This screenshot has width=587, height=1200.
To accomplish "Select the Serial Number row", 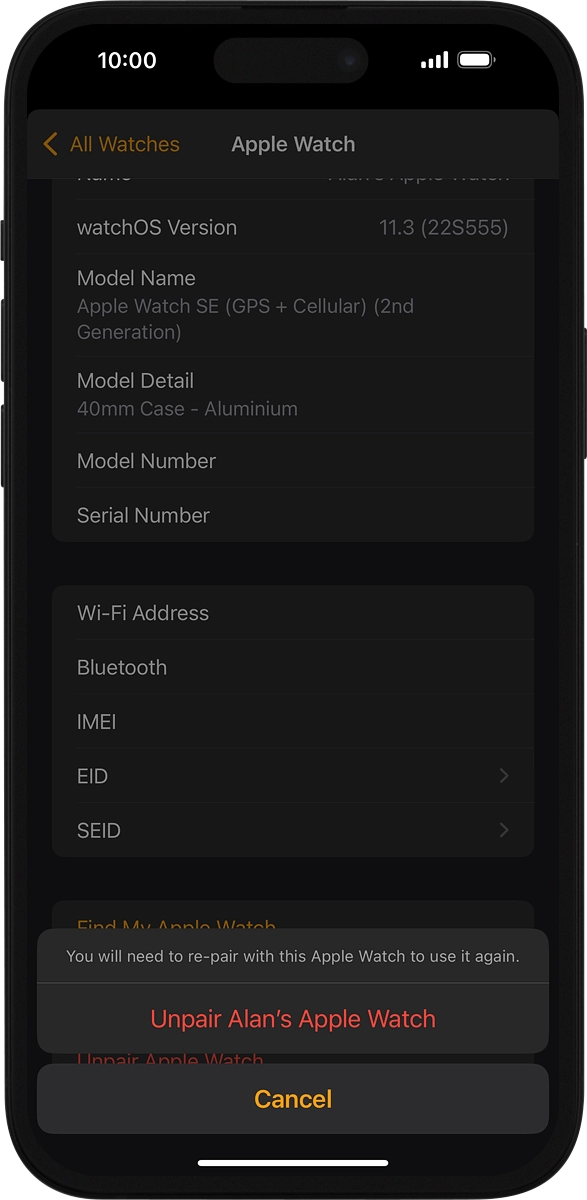I will [293, 515].
